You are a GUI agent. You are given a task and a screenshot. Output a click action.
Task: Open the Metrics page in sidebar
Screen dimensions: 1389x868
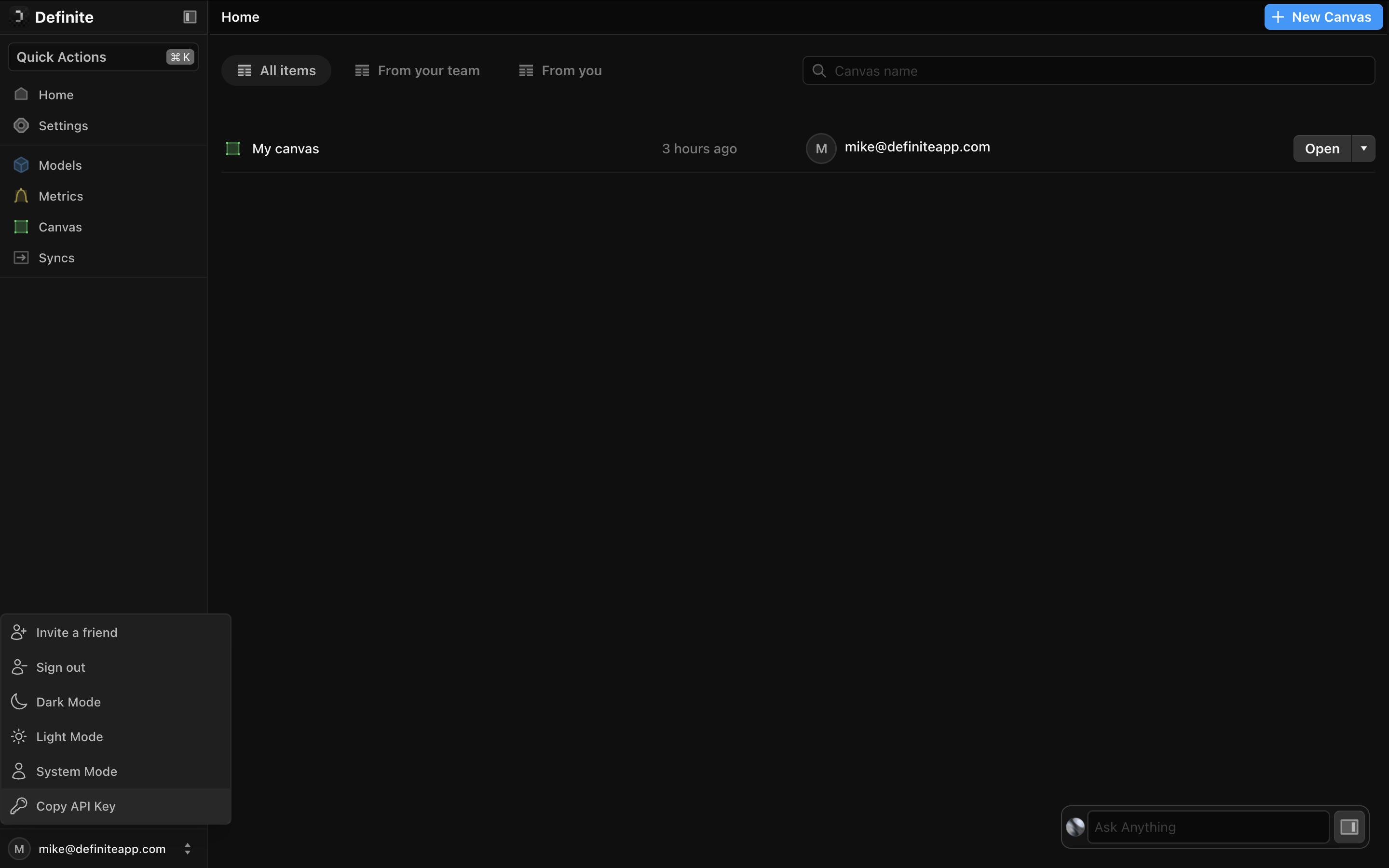pyautogui.click(x=60, y=196)
